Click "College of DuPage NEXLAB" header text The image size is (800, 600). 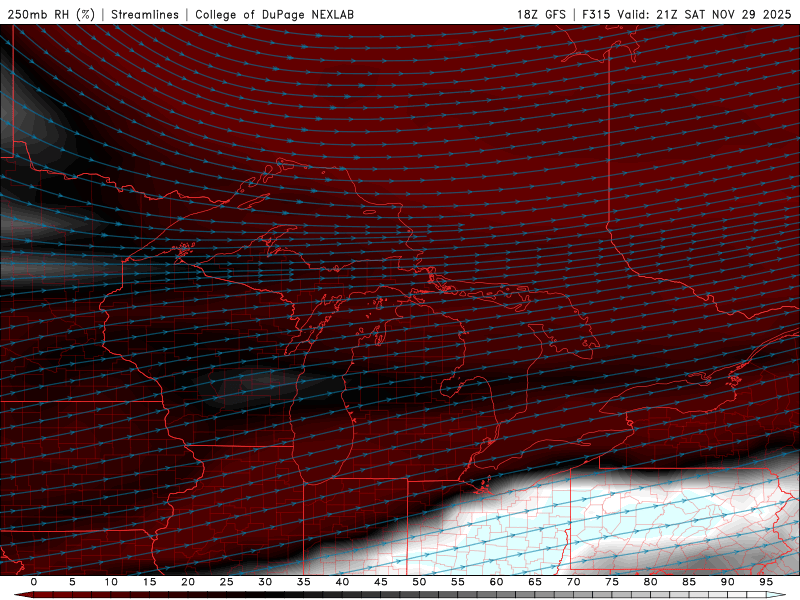(x=274, y=14)
